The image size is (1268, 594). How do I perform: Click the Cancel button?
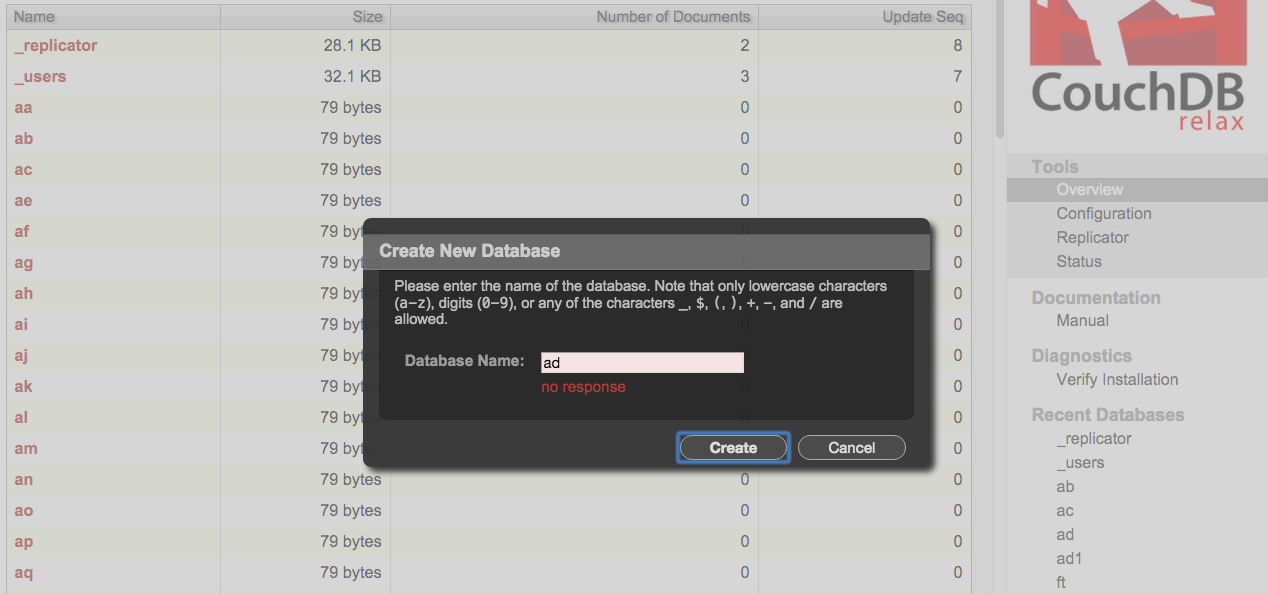click(851, 447)
